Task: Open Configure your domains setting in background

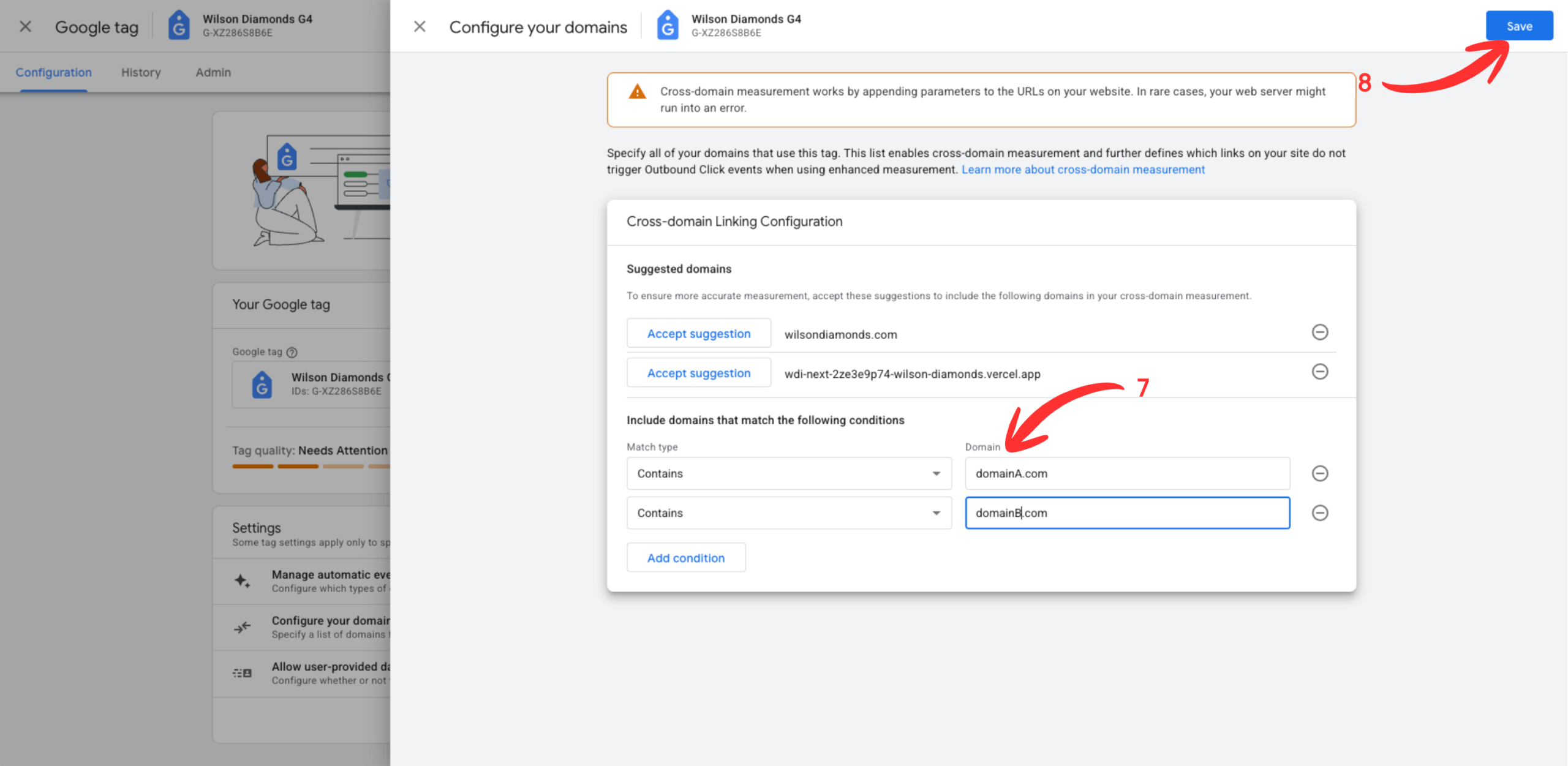Action: (301, 627)
